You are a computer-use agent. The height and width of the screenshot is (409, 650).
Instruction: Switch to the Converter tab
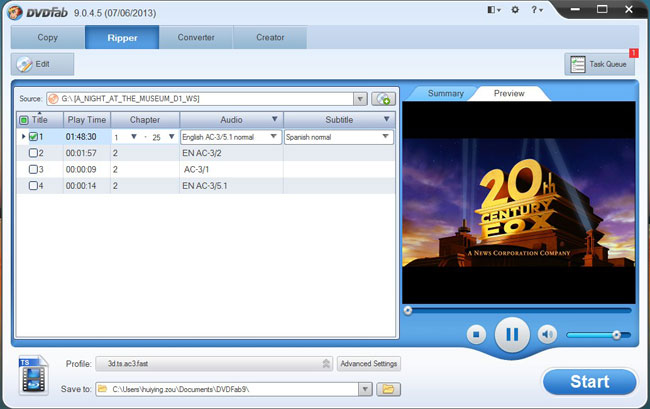(196, 37)
